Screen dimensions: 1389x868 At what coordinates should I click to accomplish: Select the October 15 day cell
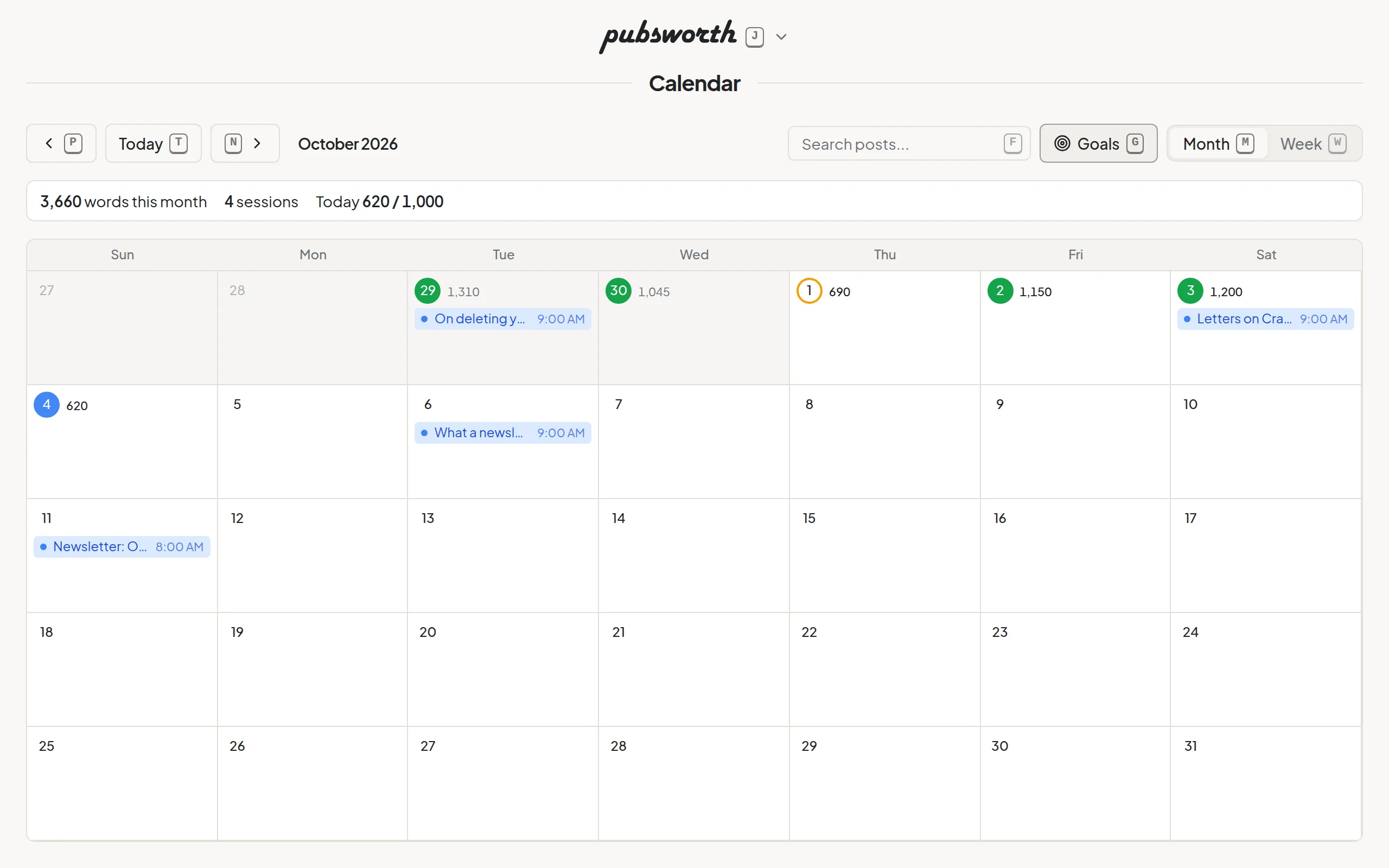(x=884, y=555)
